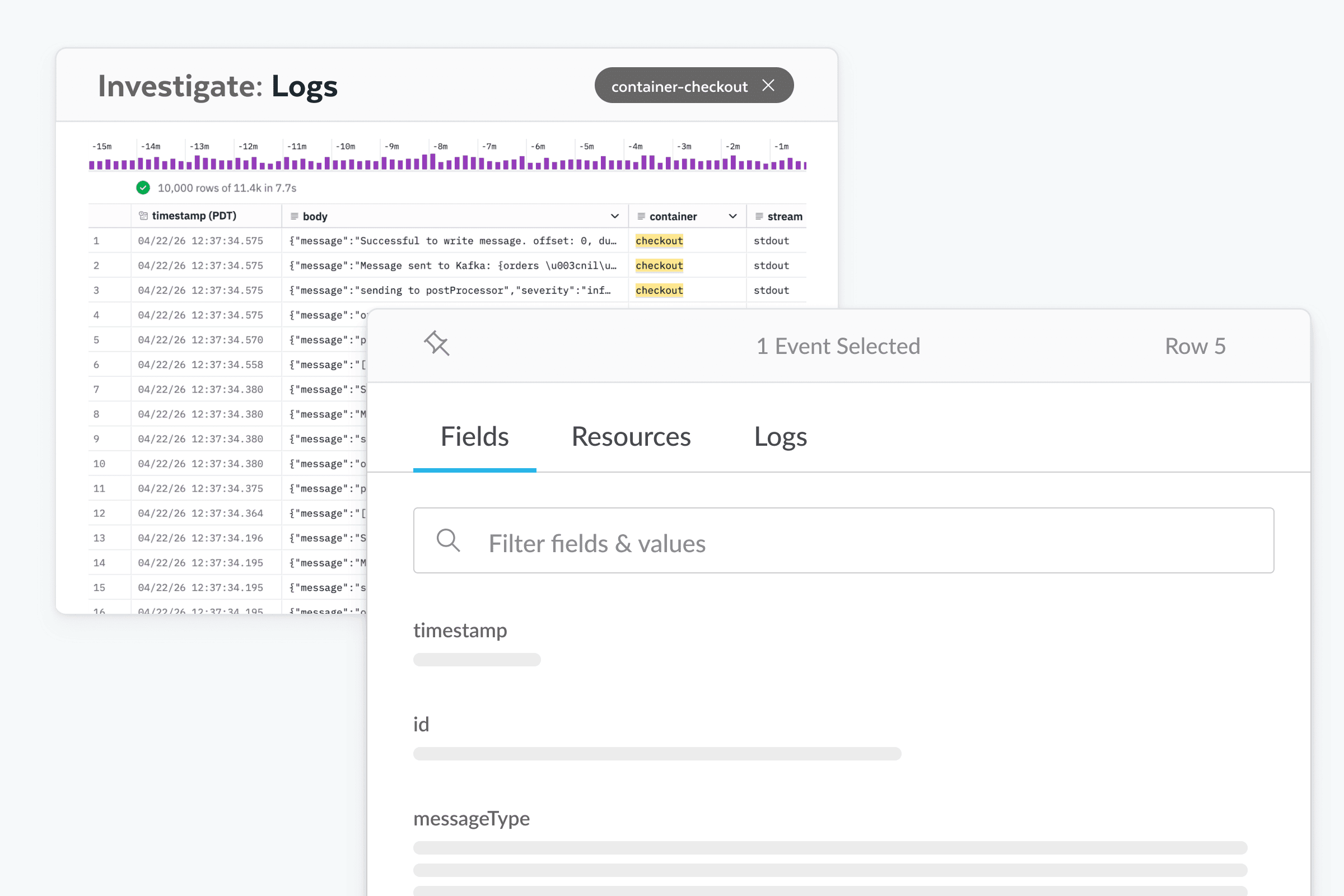Select row 5 timestamp 12:37:34.570

[x=200, y=340]
